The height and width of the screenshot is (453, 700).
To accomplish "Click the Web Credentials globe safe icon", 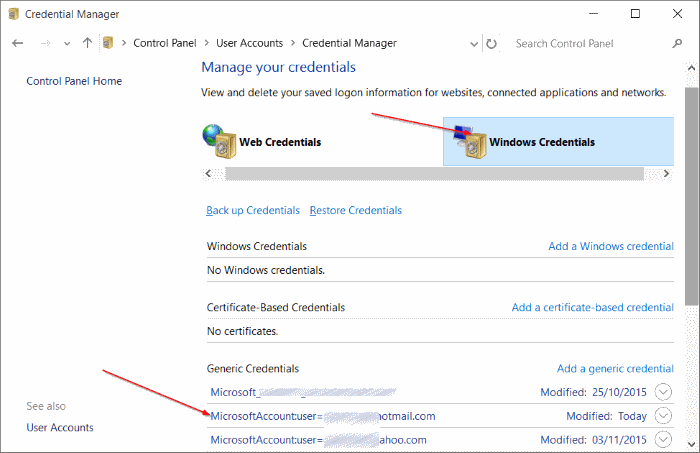I will pos(219,141).
